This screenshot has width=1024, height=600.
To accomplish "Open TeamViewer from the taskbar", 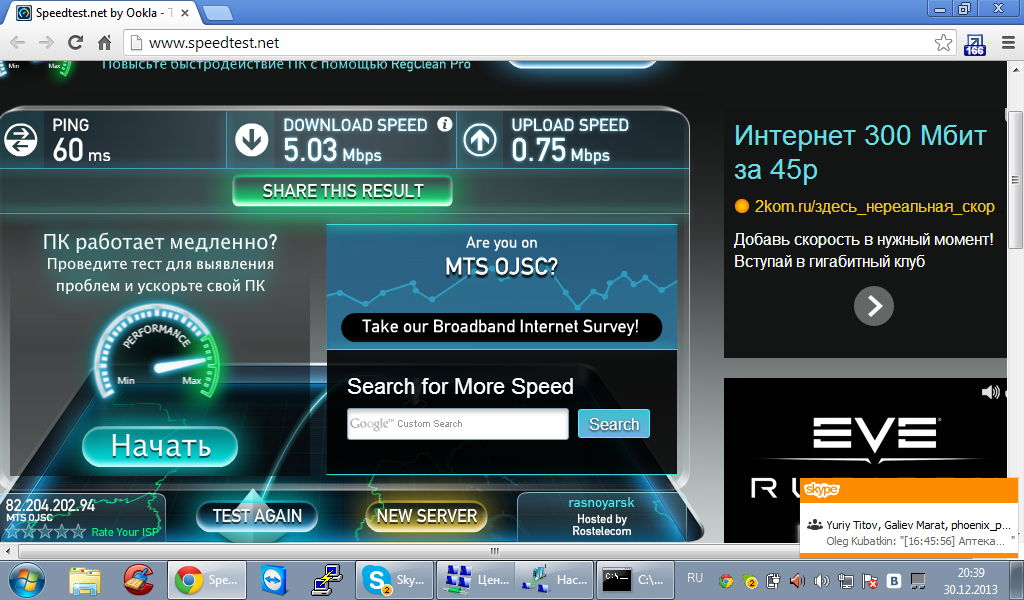I will click(x=274, y=580).
